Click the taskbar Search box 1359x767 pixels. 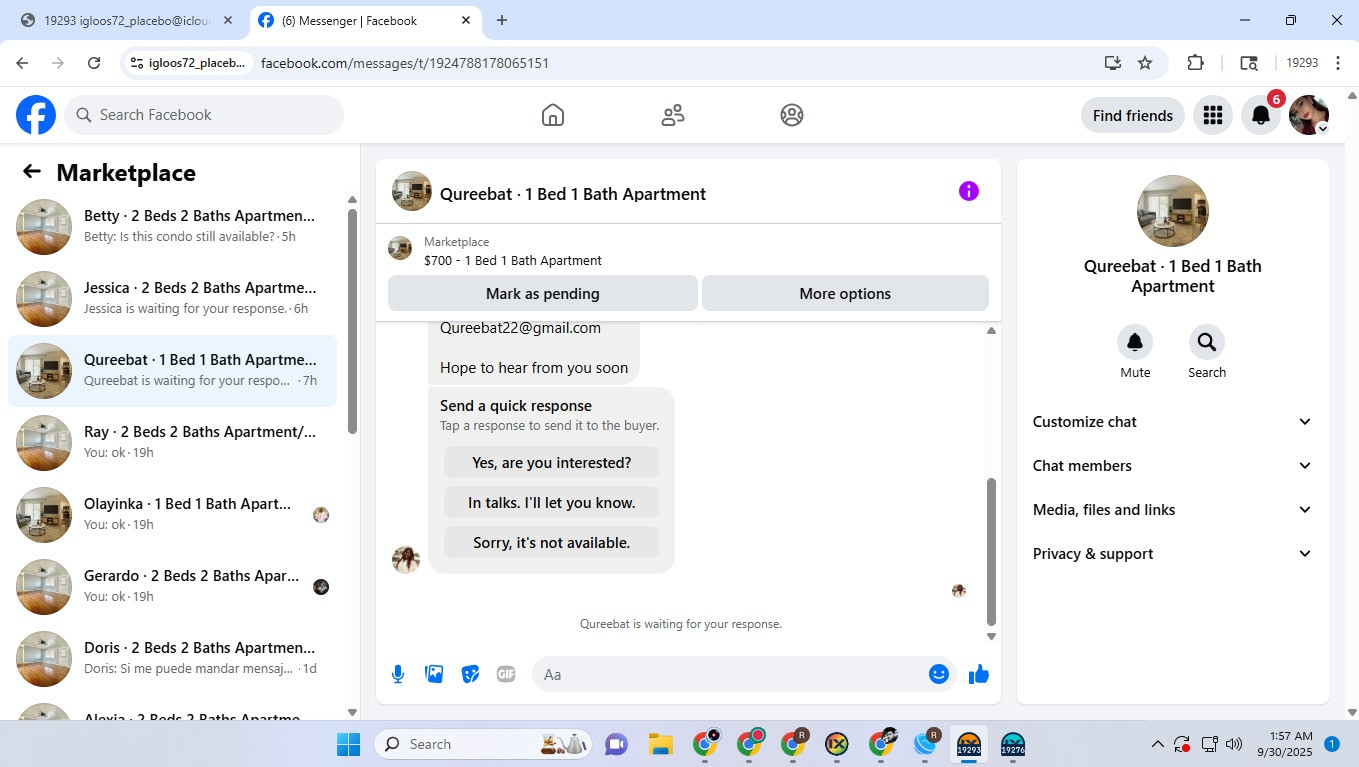(483, 744)
